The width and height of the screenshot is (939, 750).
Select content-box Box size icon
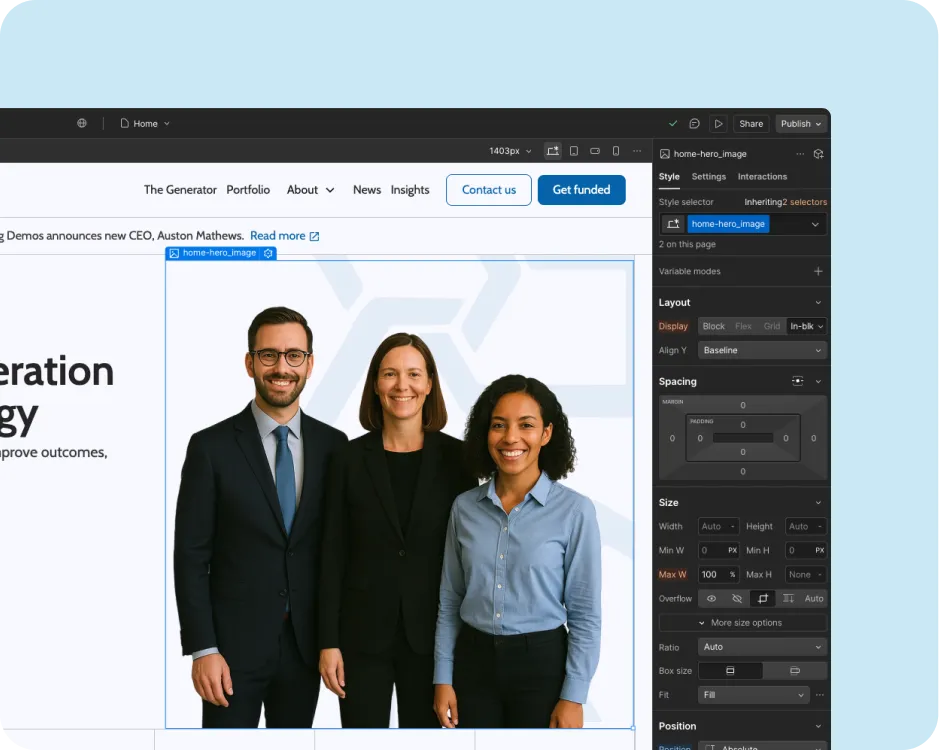(x=795, y=671)
